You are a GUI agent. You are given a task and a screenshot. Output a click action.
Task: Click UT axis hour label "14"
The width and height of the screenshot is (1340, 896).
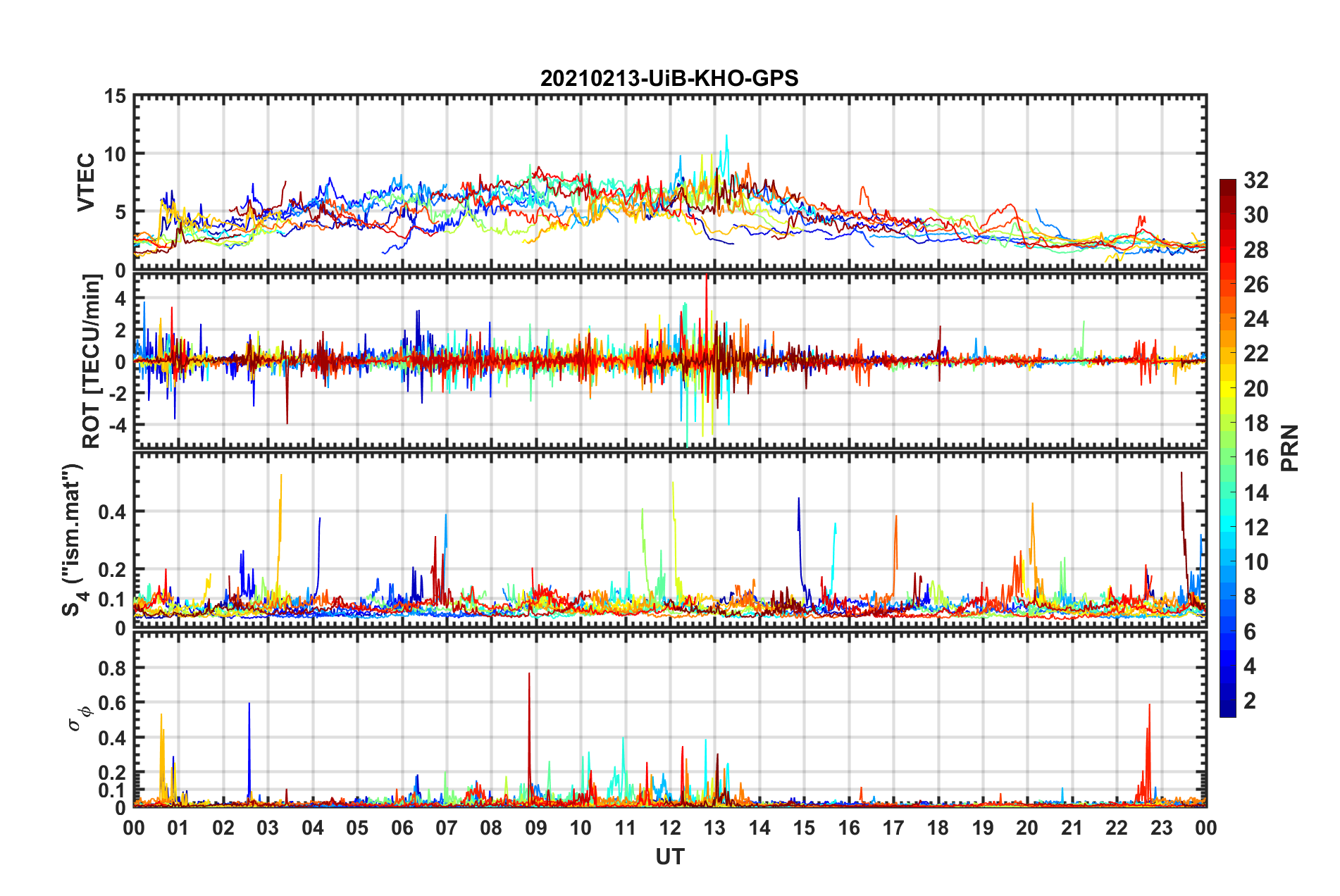point(759,828)
